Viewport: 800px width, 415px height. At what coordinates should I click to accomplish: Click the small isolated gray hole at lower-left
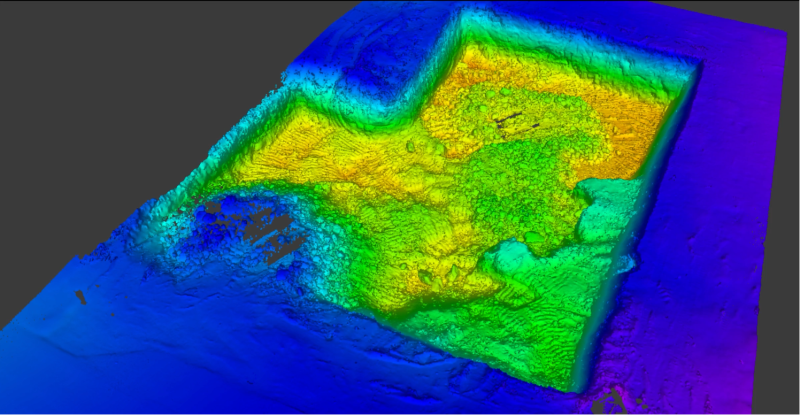click(x=81, y=297)
